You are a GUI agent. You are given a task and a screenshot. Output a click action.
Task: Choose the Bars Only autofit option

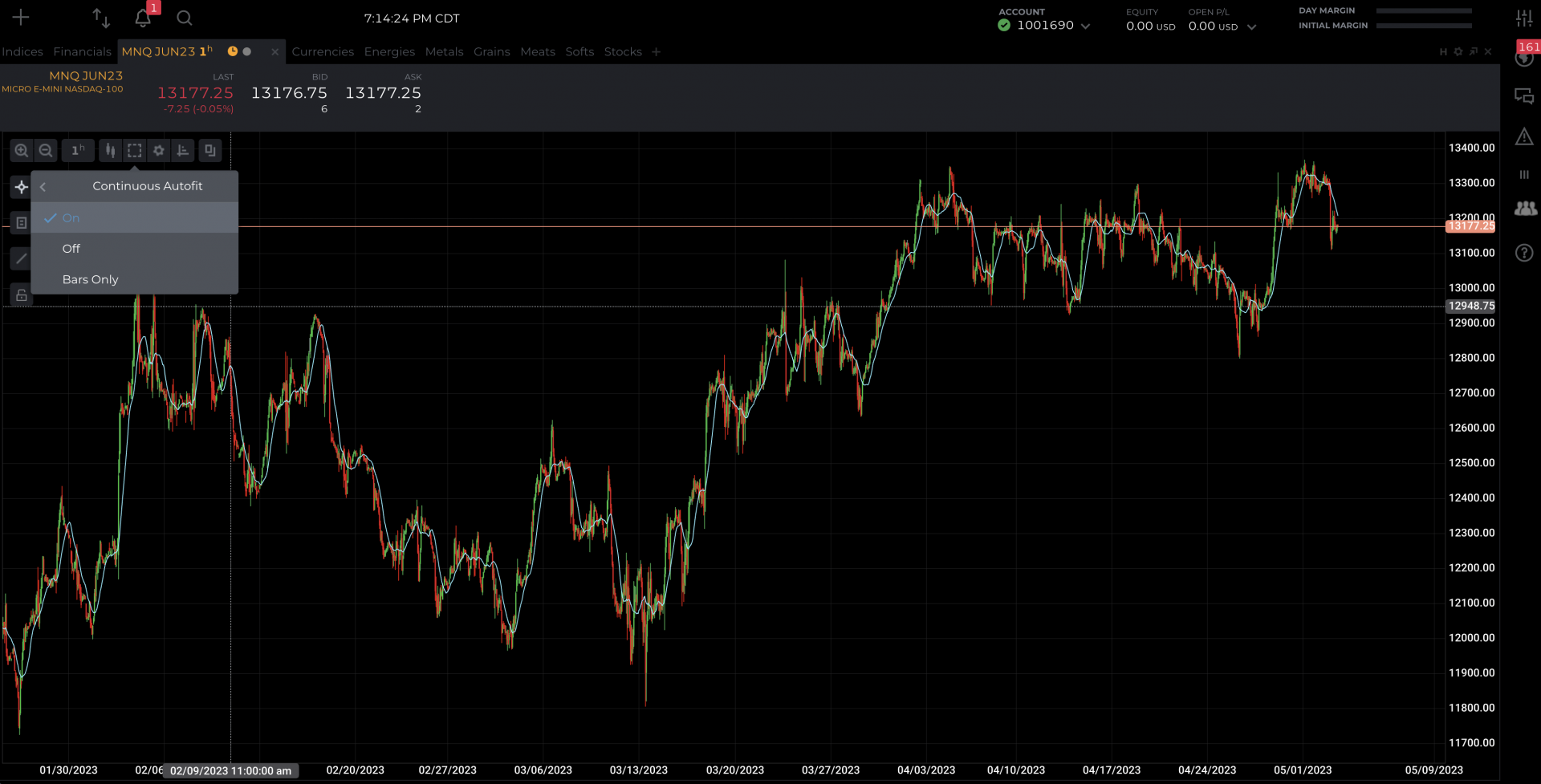pyautogui.click(x=135, y=279)
